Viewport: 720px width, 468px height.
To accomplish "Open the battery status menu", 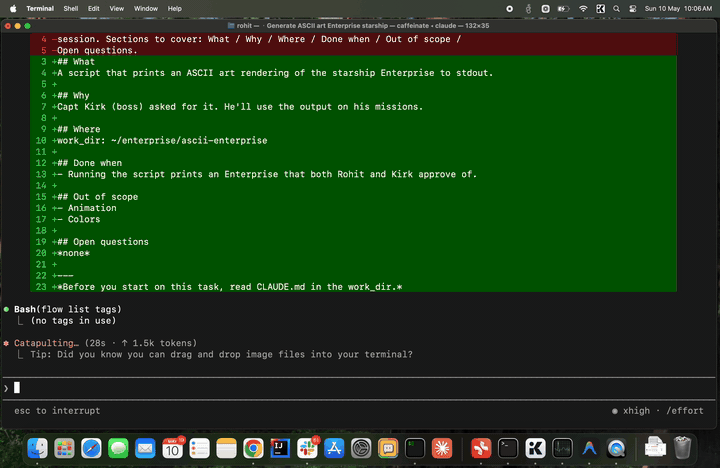I will tap(563, 8).
